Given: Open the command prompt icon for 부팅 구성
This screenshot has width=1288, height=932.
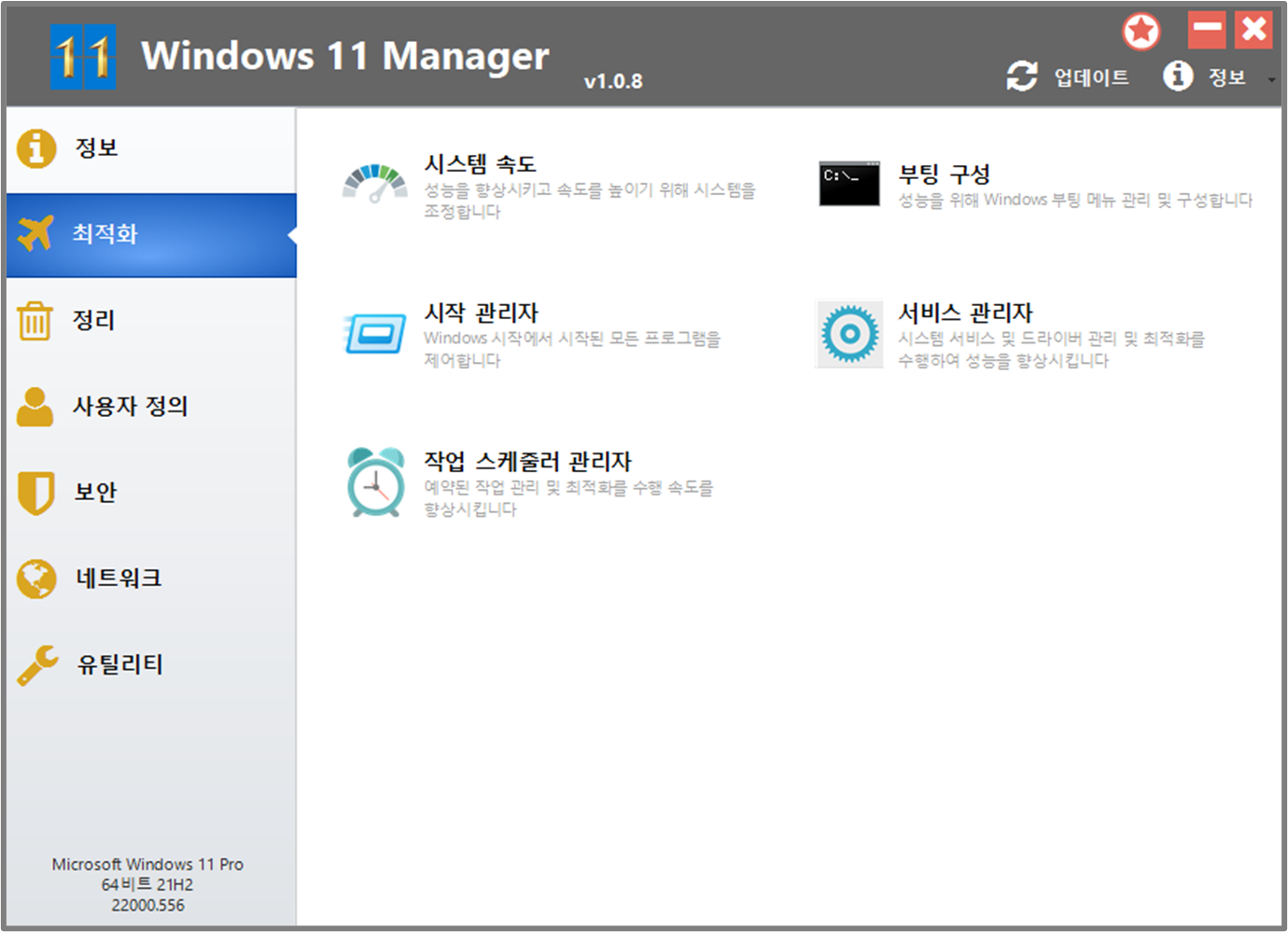Looking at the screenshot, I should coord(849,184).
